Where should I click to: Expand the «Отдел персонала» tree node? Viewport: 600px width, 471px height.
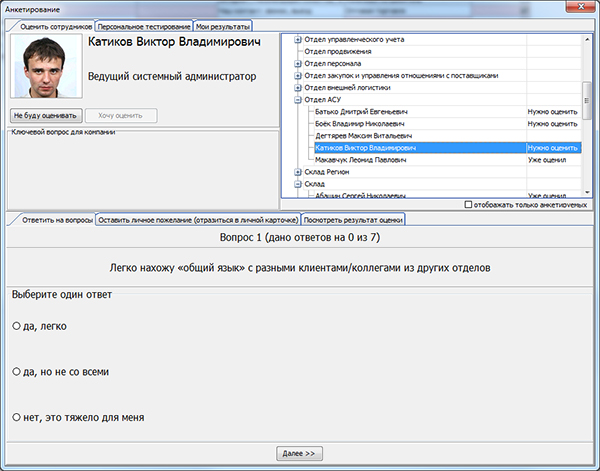(x=297, y=64)
